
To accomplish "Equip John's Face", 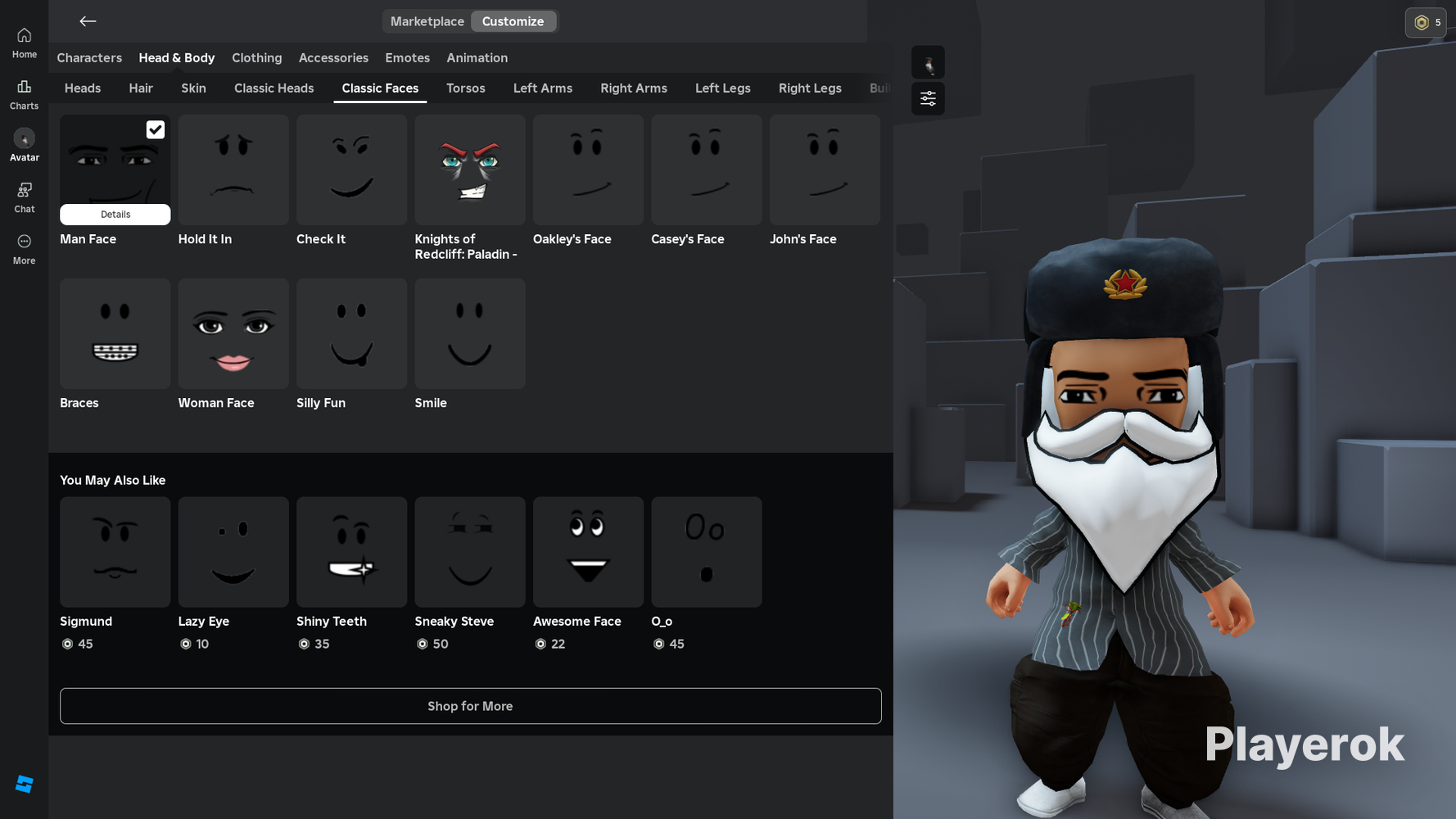I will point(825,170).
